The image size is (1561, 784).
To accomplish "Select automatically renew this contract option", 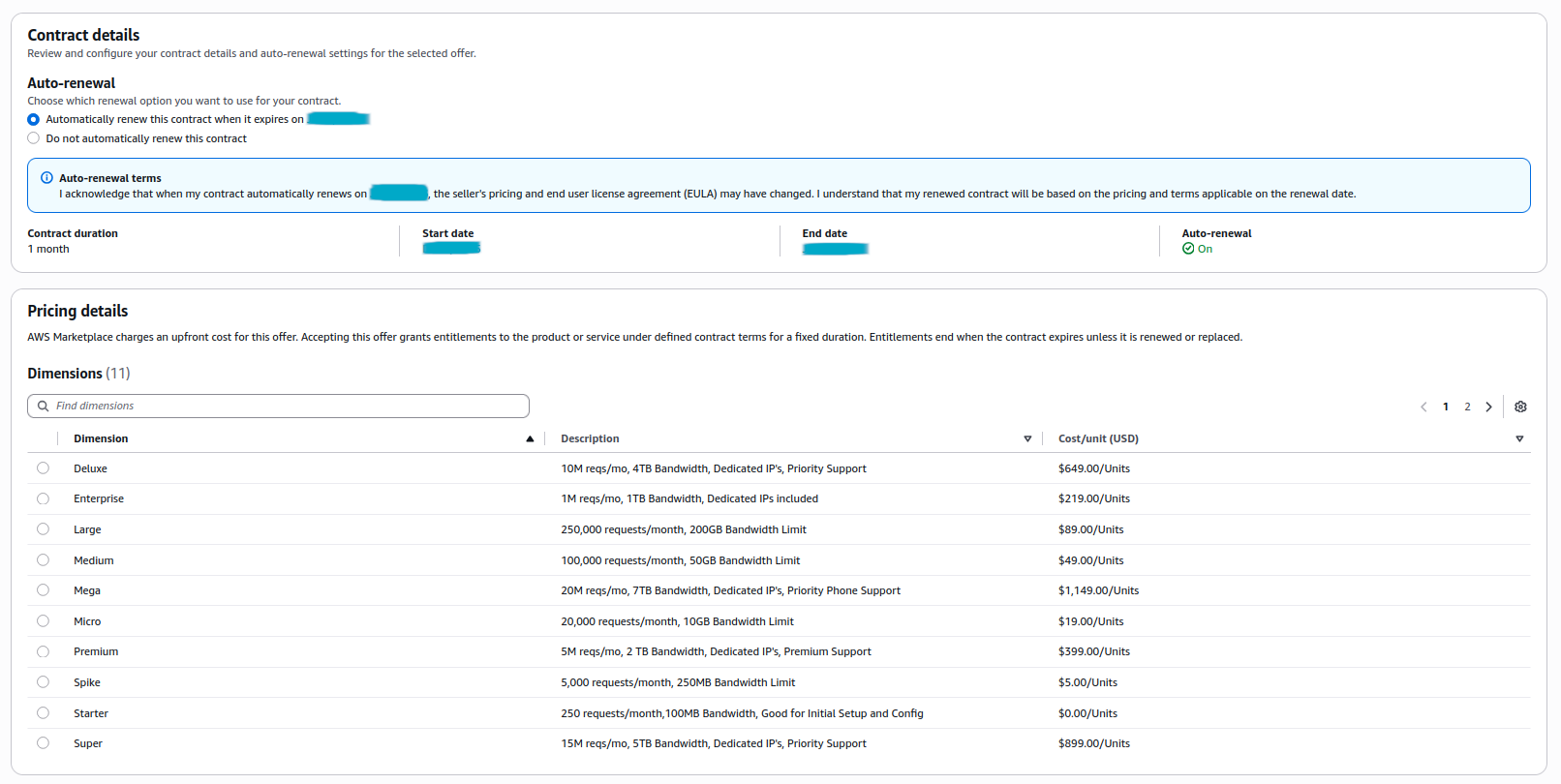I will tap(34, 120).
